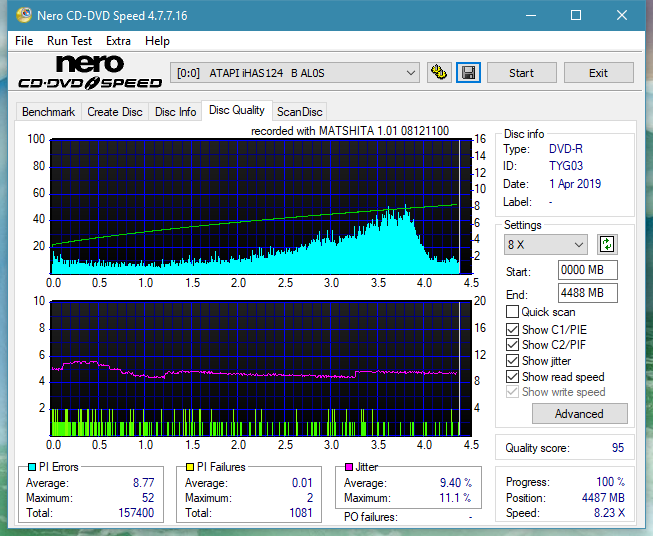Click the PI Errors Average value 8.77

144,483
